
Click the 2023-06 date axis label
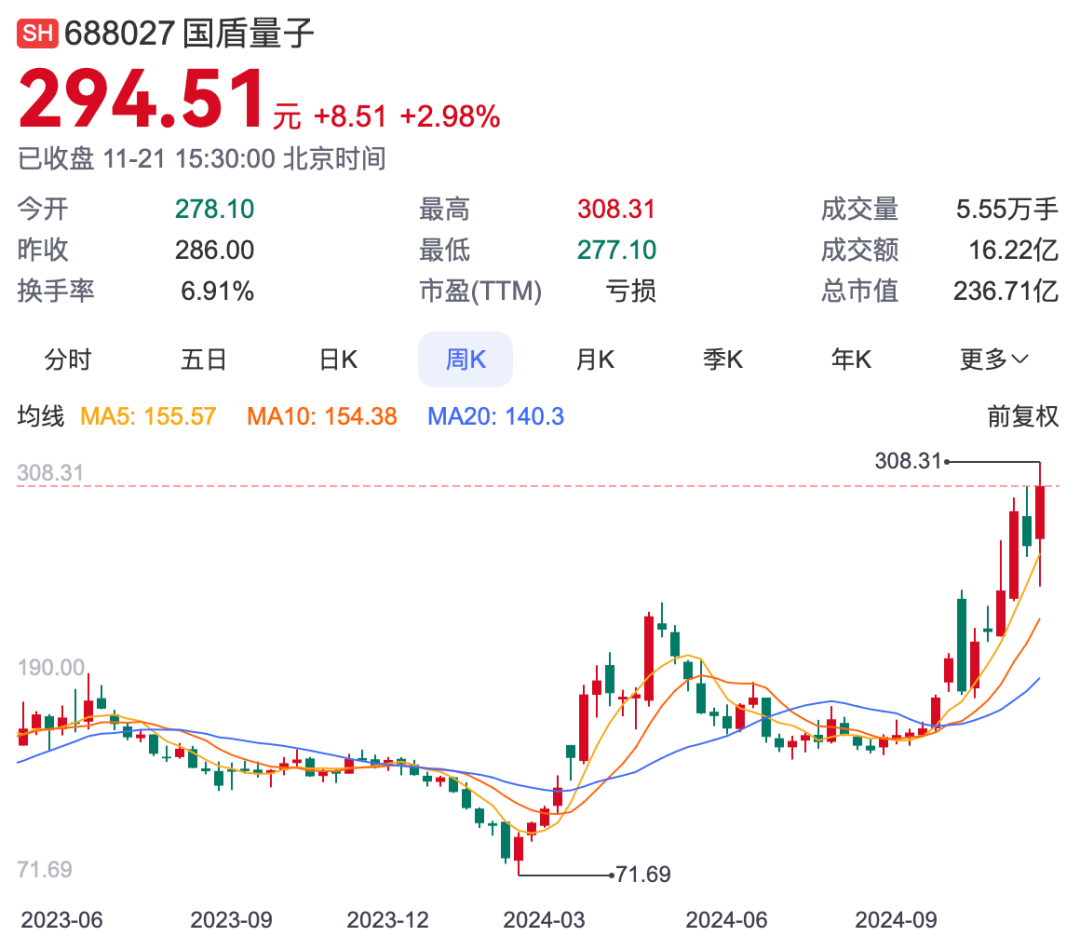(x=61, y=920)
